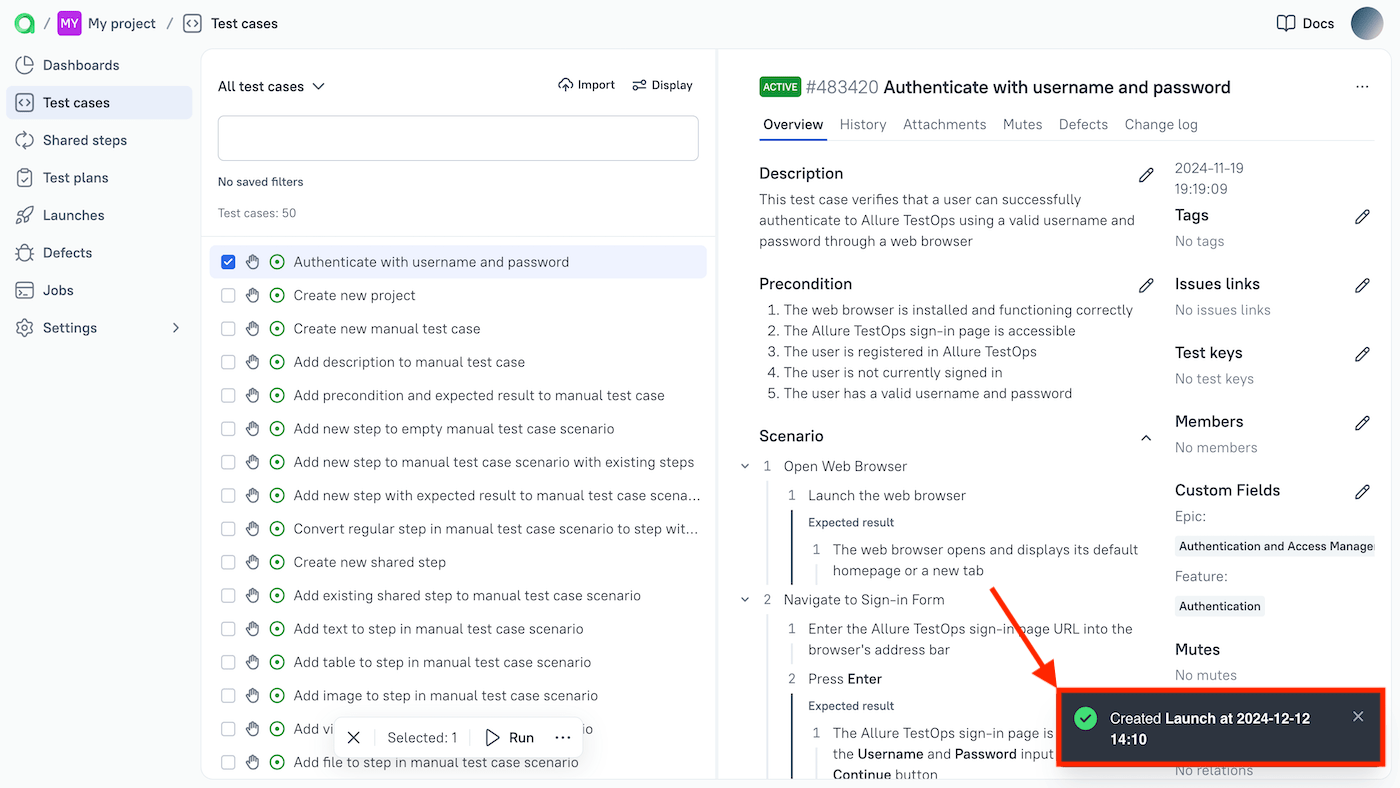Clear selection with the X in the bulk action bar
Image resolution: width=1400 pixels, height=788 pixels.
click(354, 738)
